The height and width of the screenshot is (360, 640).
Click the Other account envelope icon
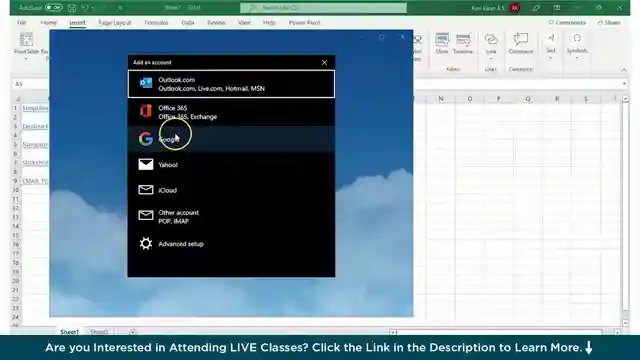point(146,215)
